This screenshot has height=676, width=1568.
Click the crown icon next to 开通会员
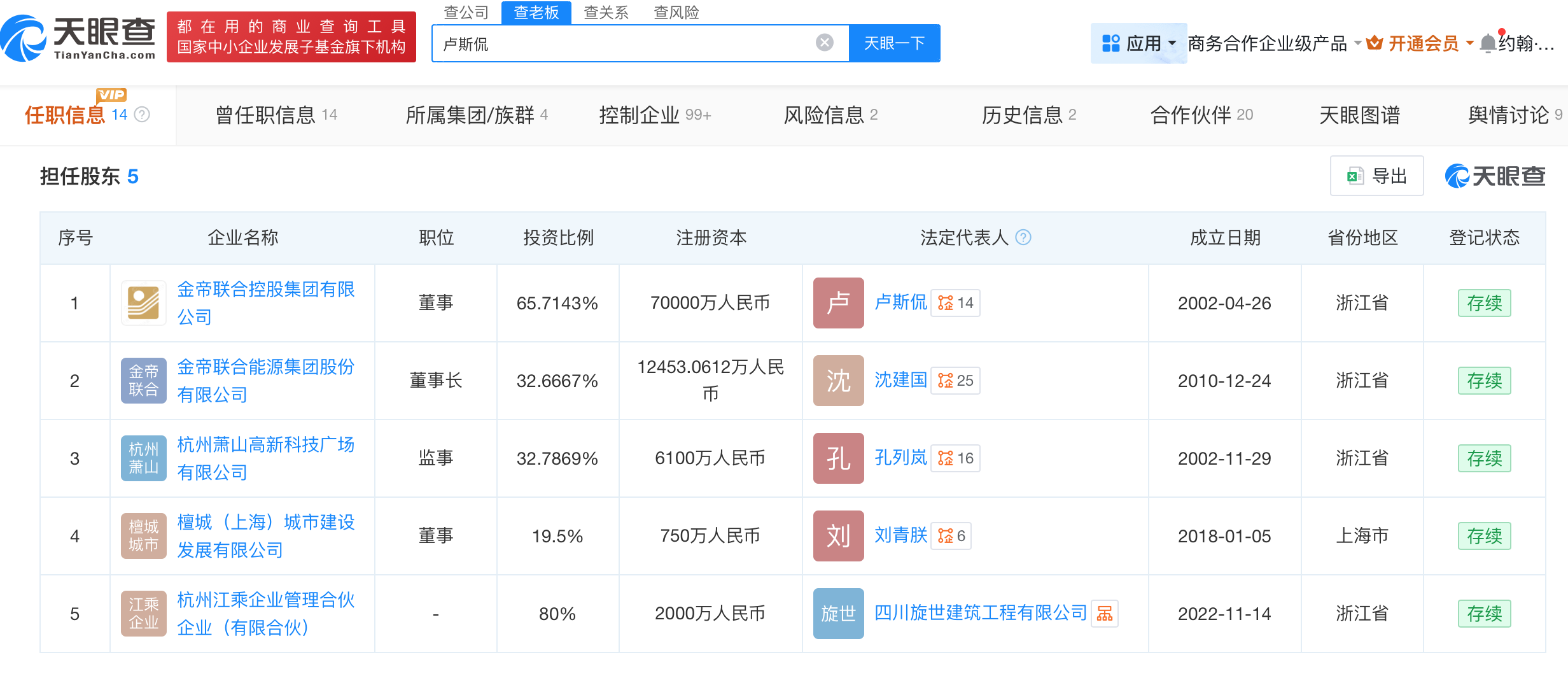click(1375, 43)
